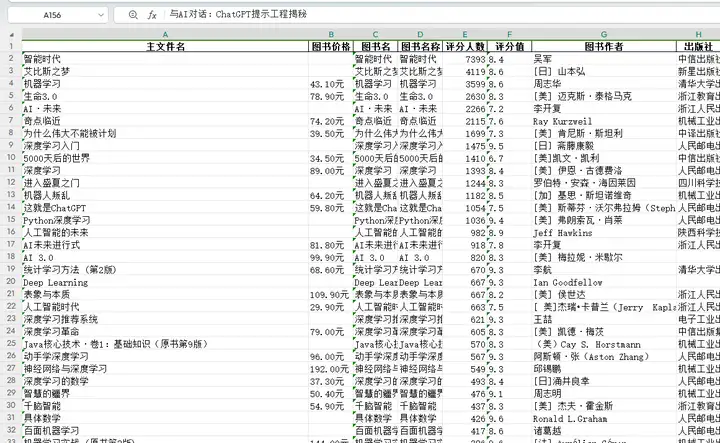Select cell 统计学习方法（第2版）in column A
This screenshot has height=443, width=720.
point(165,270)
